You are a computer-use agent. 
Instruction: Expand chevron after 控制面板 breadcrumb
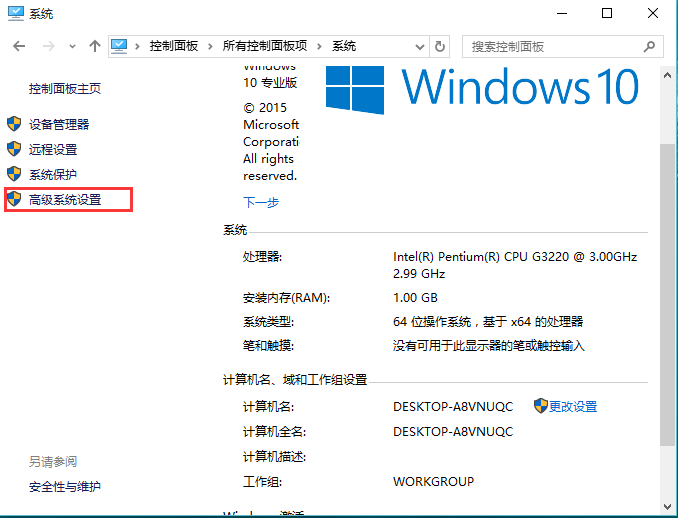pyautogui.click(x=210, y=46)
